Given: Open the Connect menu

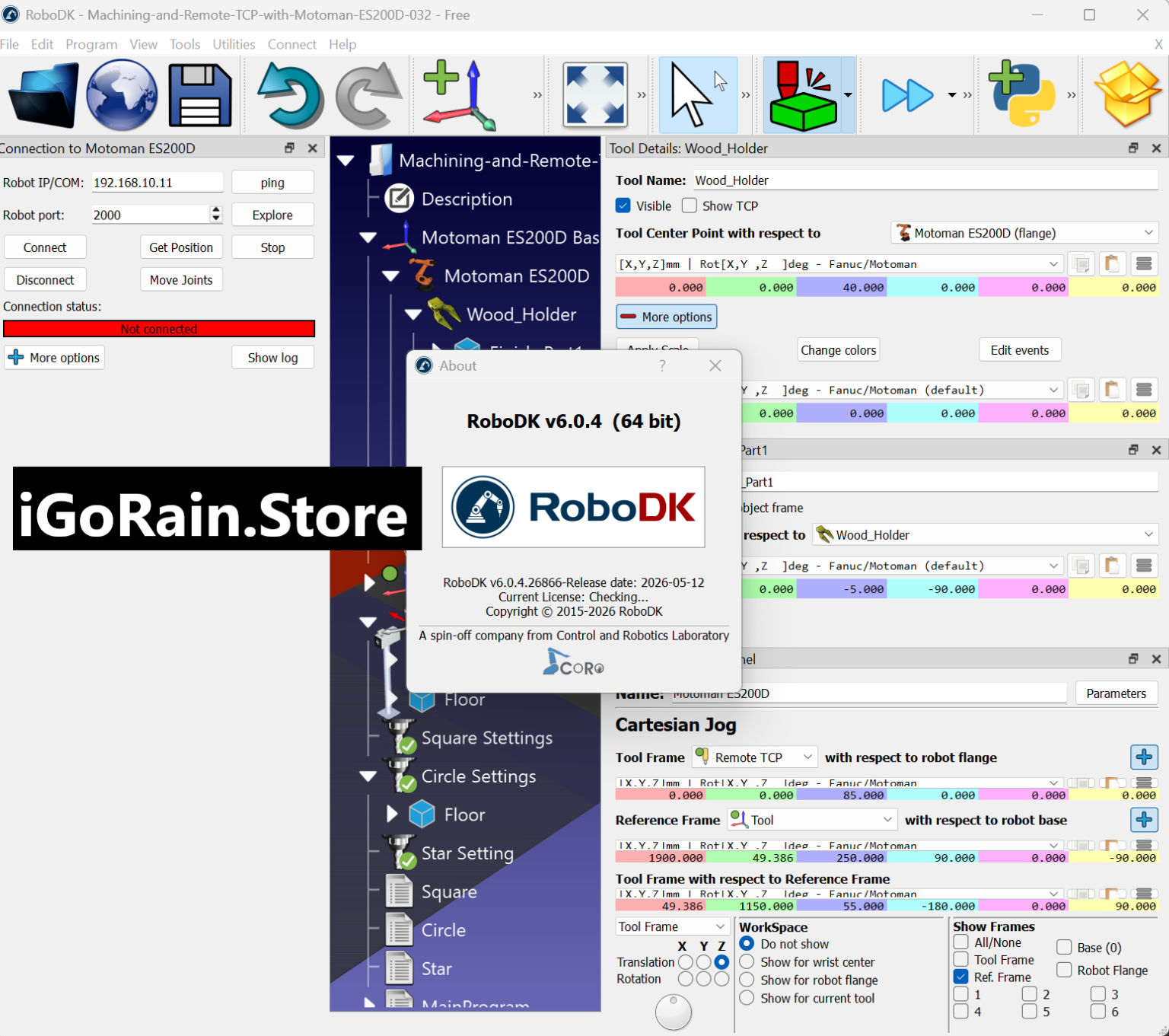Looking at the screenshot, I should [291, 44].
